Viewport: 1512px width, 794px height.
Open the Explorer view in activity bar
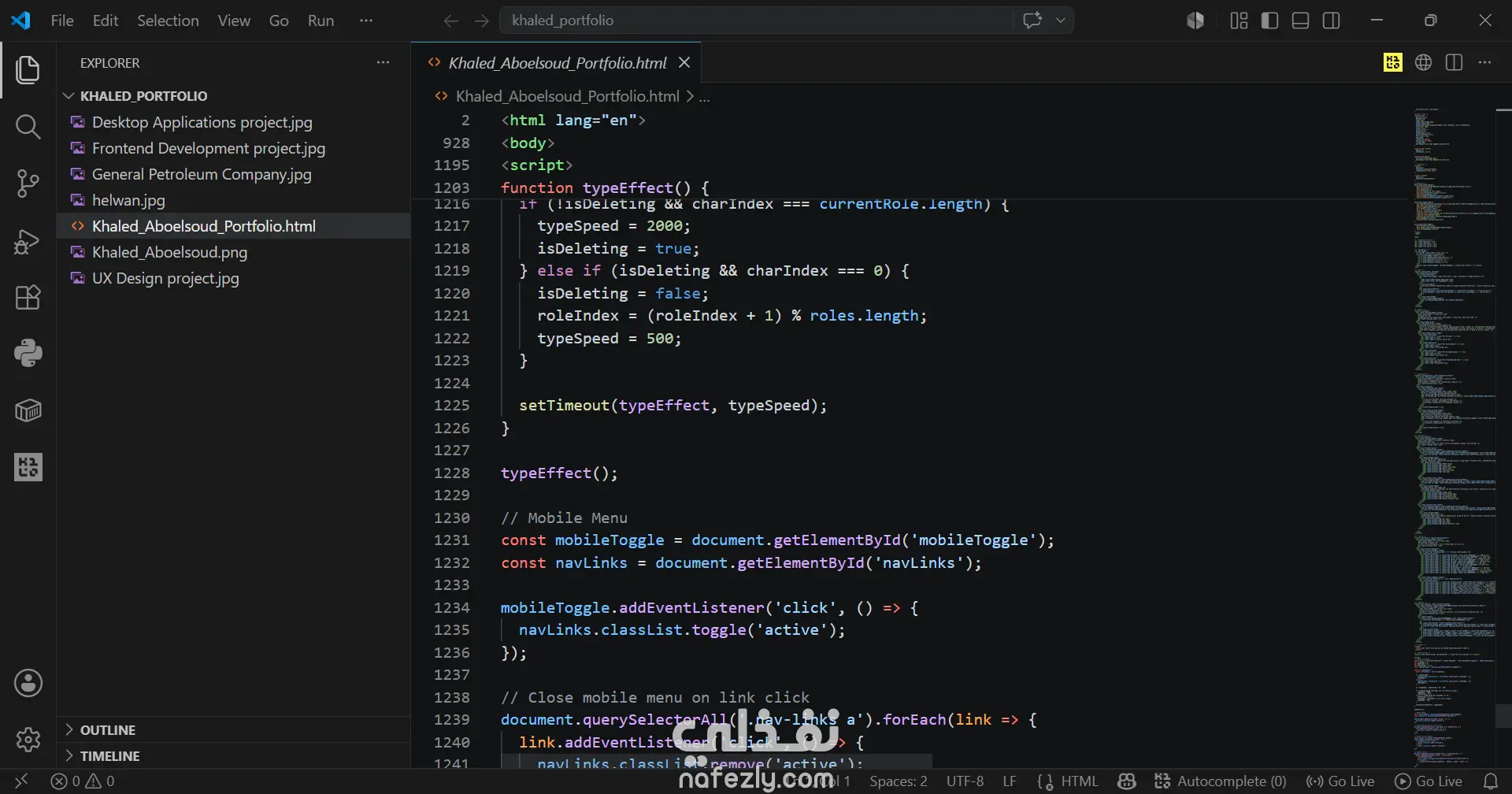tap(28, 69)
